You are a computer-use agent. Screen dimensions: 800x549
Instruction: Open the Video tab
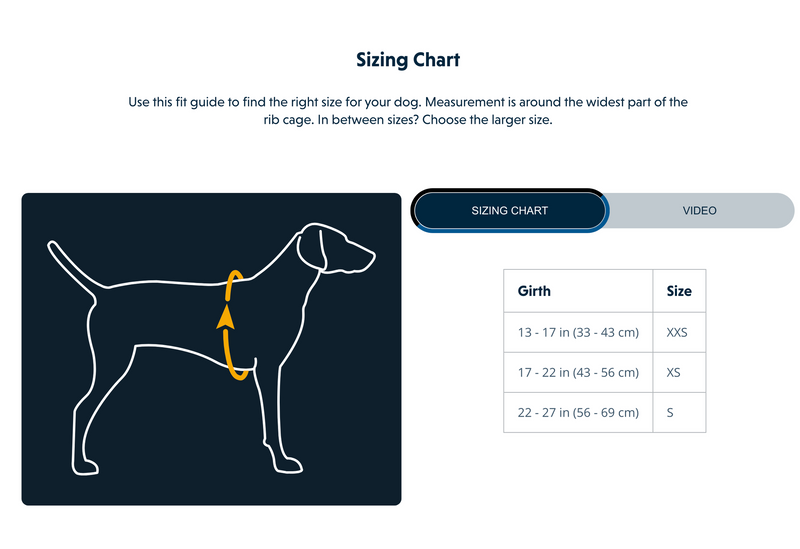(x=699, y=211)
